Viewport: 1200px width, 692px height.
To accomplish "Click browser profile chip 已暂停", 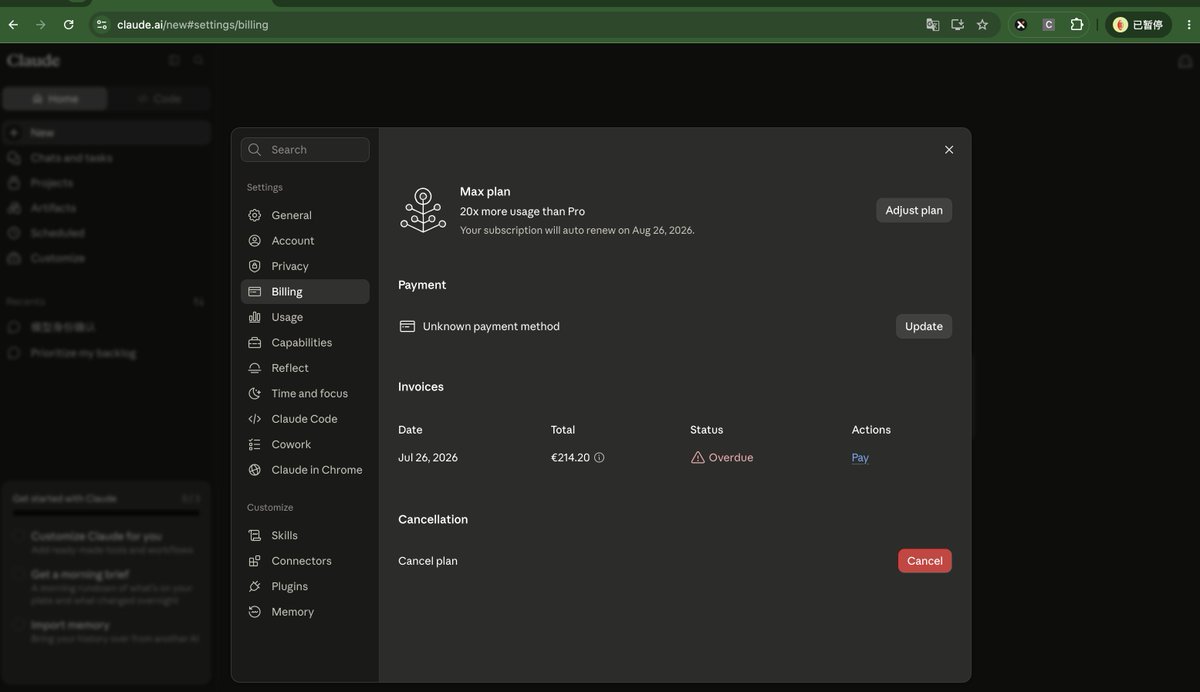I will tap(1138, 24).
